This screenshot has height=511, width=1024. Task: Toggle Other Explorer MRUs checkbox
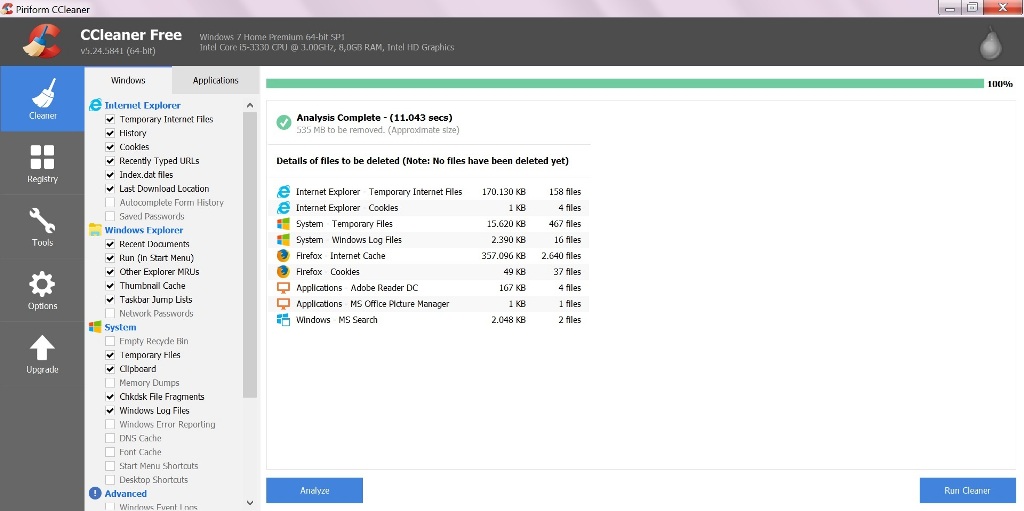110,272
